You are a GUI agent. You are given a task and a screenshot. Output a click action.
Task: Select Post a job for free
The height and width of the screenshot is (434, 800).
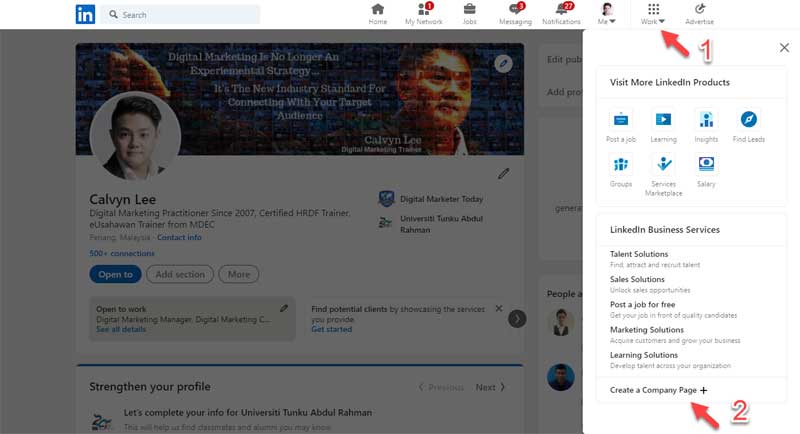tap(642, 304)
